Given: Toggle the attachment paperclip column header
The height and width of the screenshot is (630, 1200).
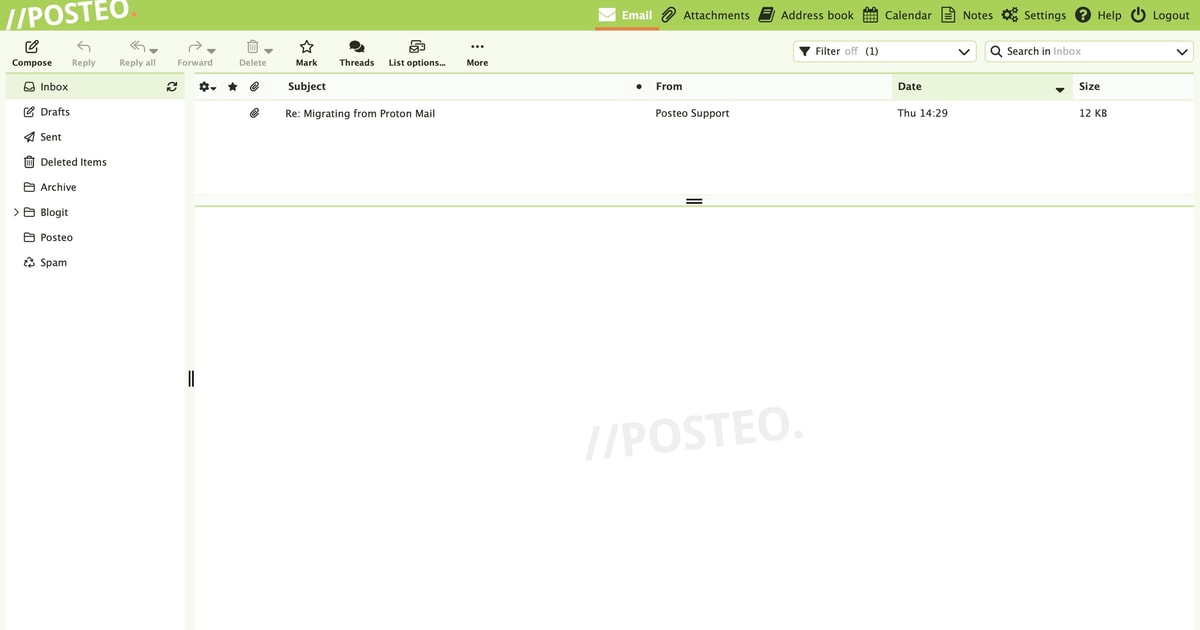Looking at the screenshot, I should [255, 87].
